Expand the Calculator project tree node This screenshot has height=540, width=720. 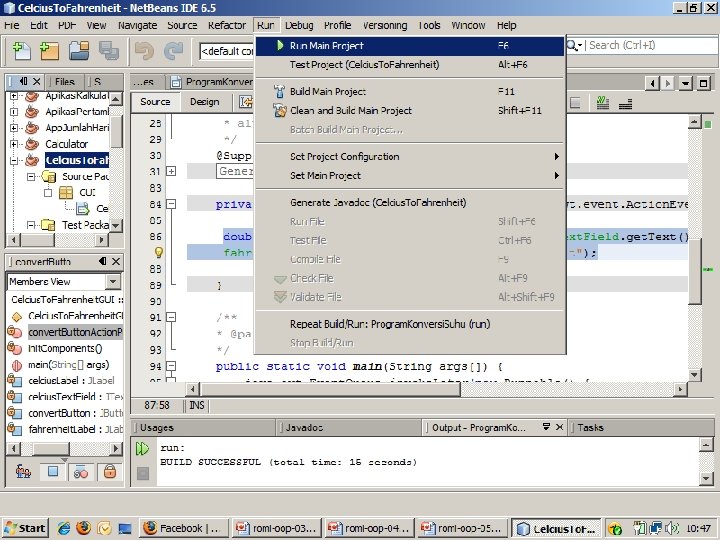14,144
